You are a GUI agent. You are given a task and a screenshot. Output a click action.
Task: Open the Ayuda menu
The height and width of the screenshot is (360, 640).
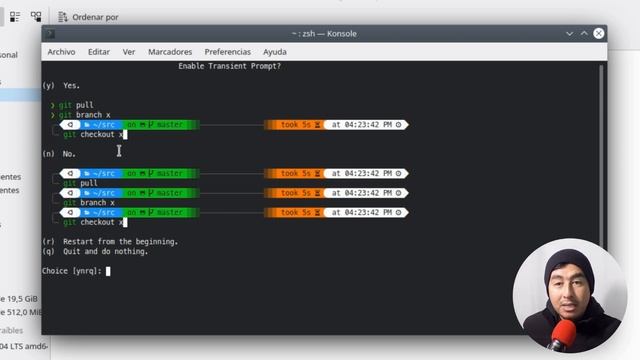point(275,52)
